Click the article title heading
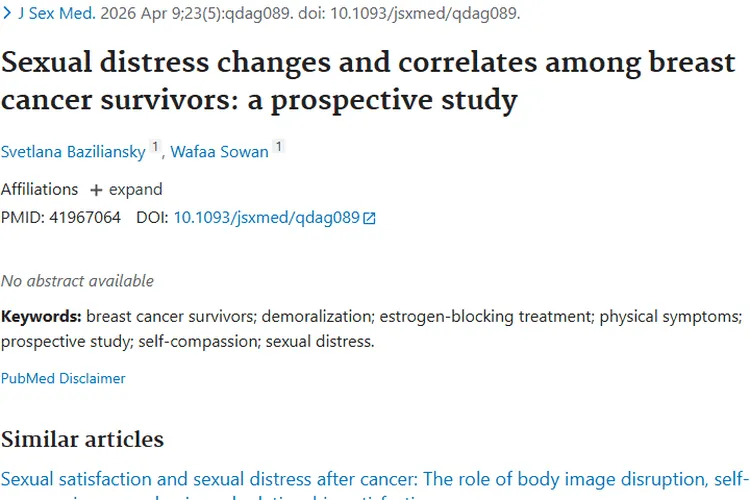The width and height of the screenshot is (750, 500). [x=368, y=81]
